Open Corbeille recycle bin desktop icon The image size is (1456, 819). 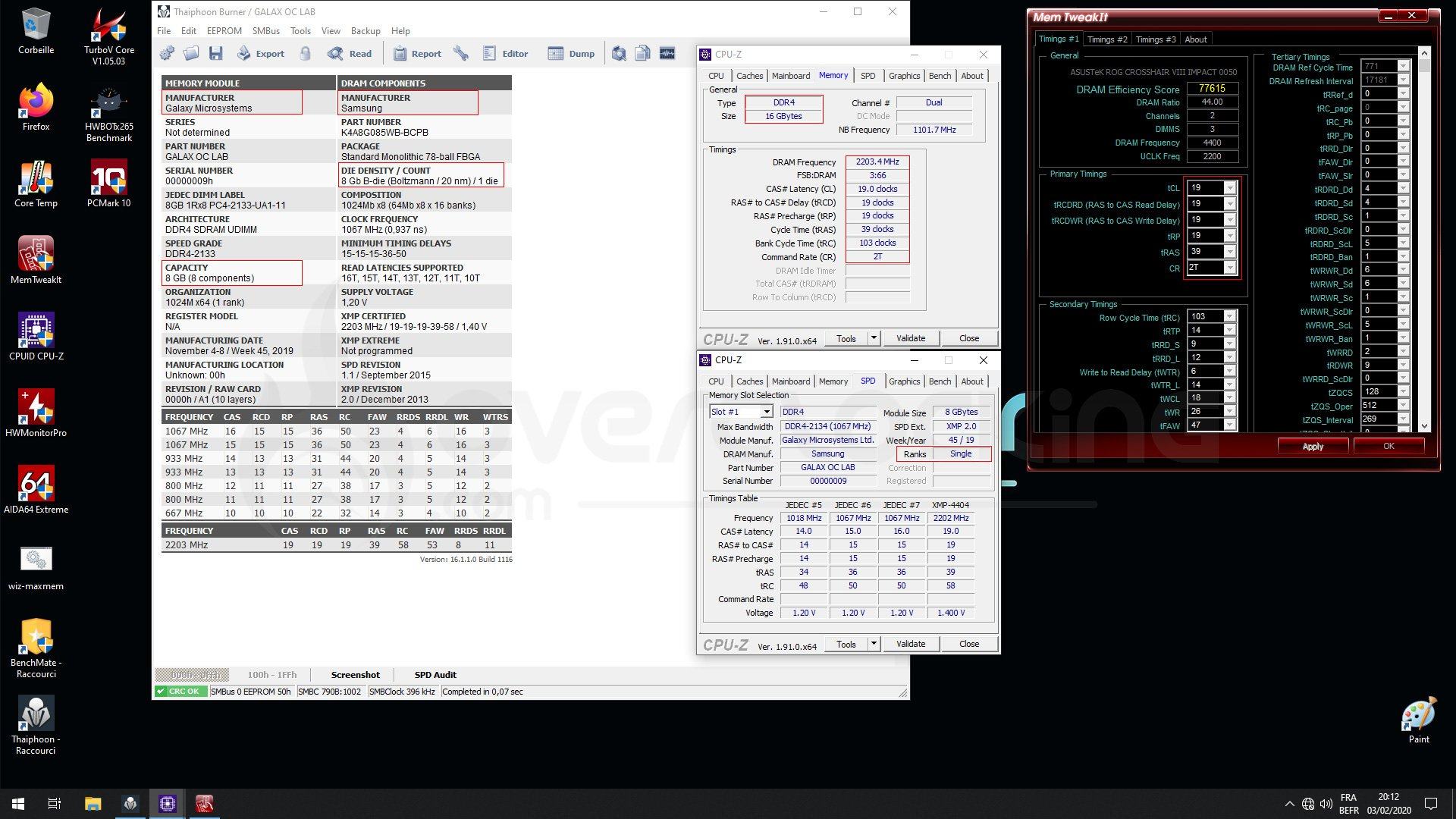(x=36, y=32)
